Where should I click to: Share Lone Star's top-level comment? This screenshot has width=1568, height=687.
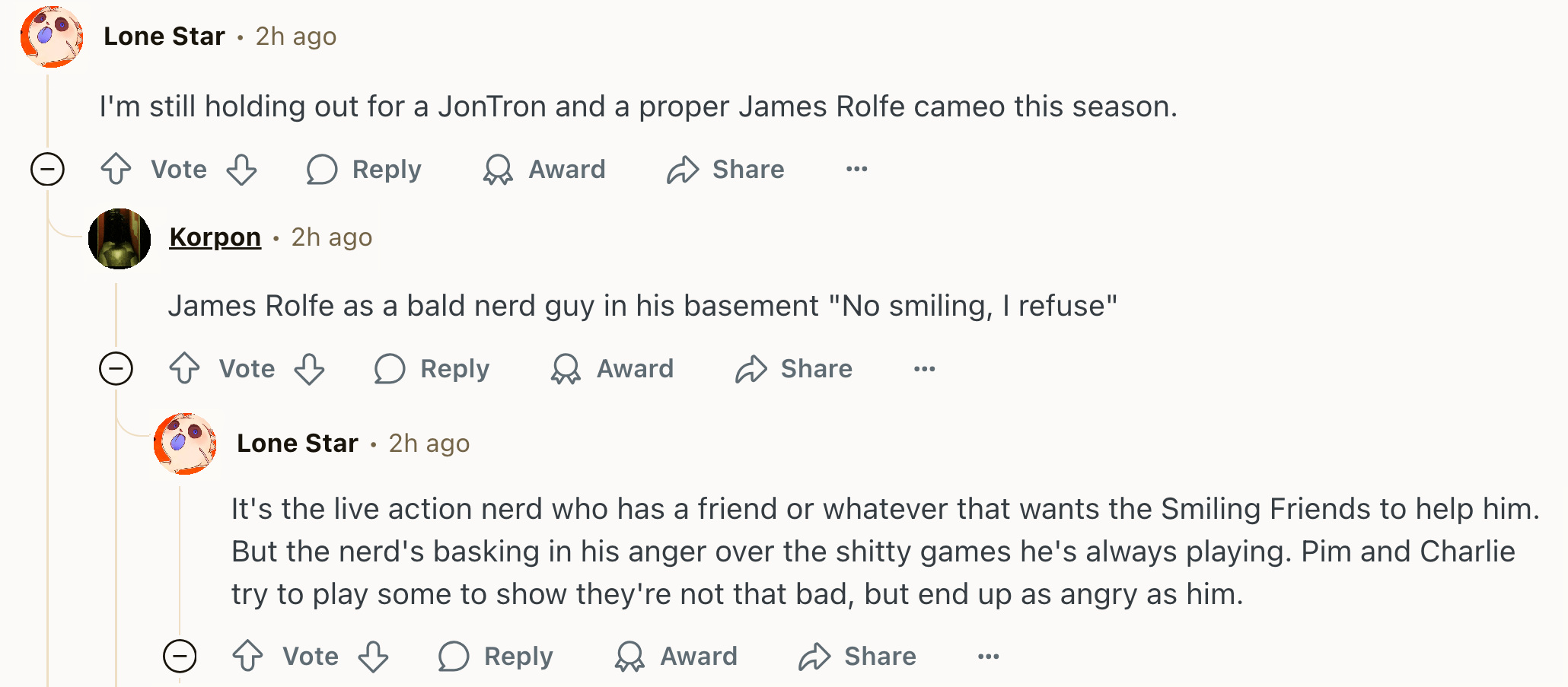coord(725,169)
